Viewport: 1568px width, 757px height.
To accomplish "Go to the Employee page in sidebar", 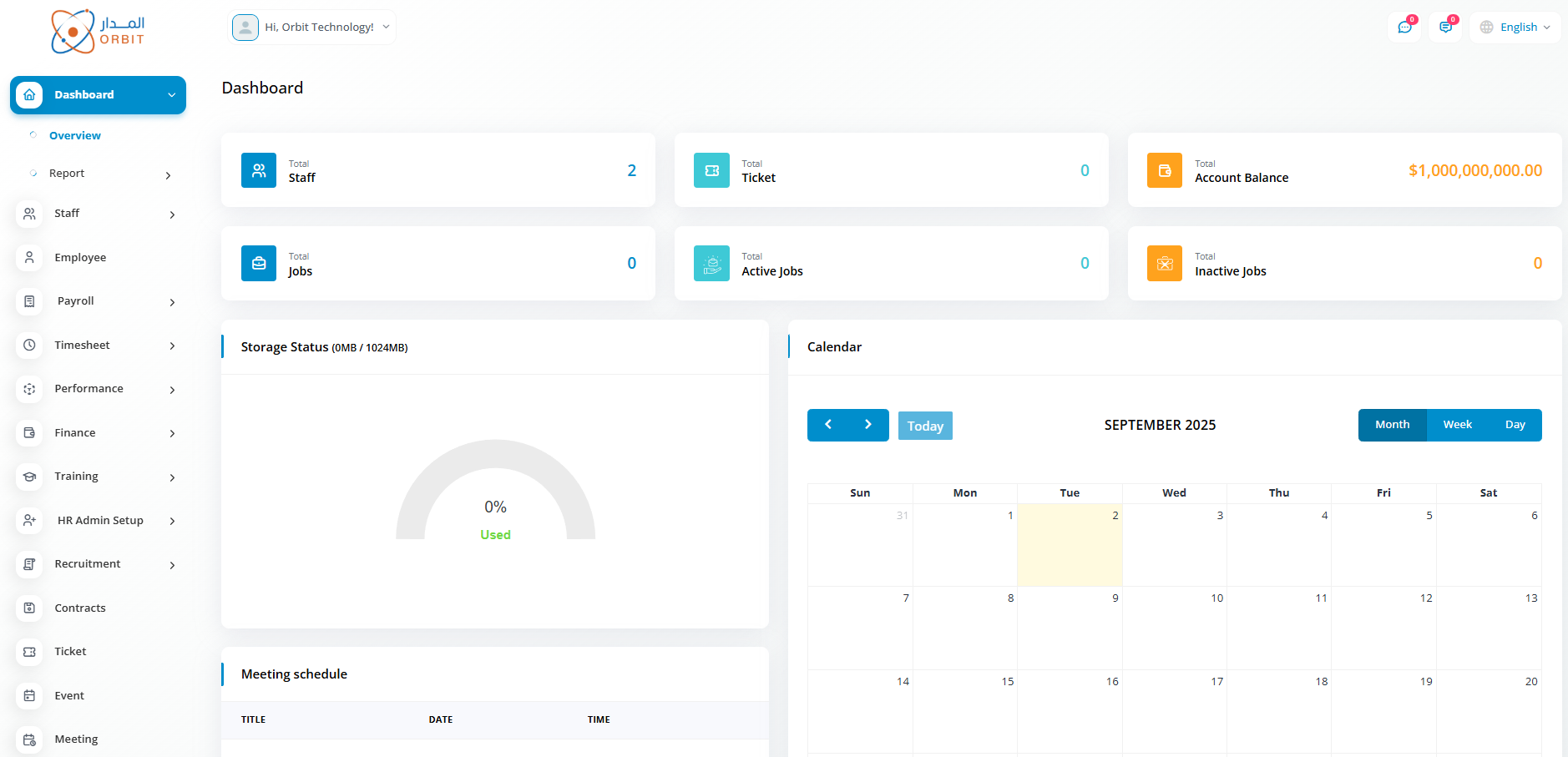I will click(80, 257).
